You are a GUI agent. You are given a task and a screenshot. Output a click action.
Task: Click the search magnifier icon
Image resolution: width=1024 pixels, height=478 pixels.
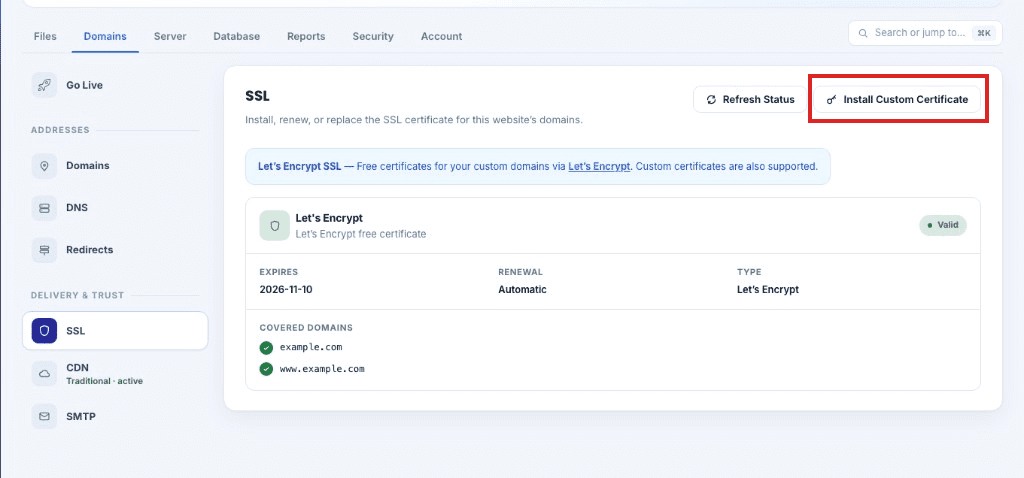click(x=863, y=33)
